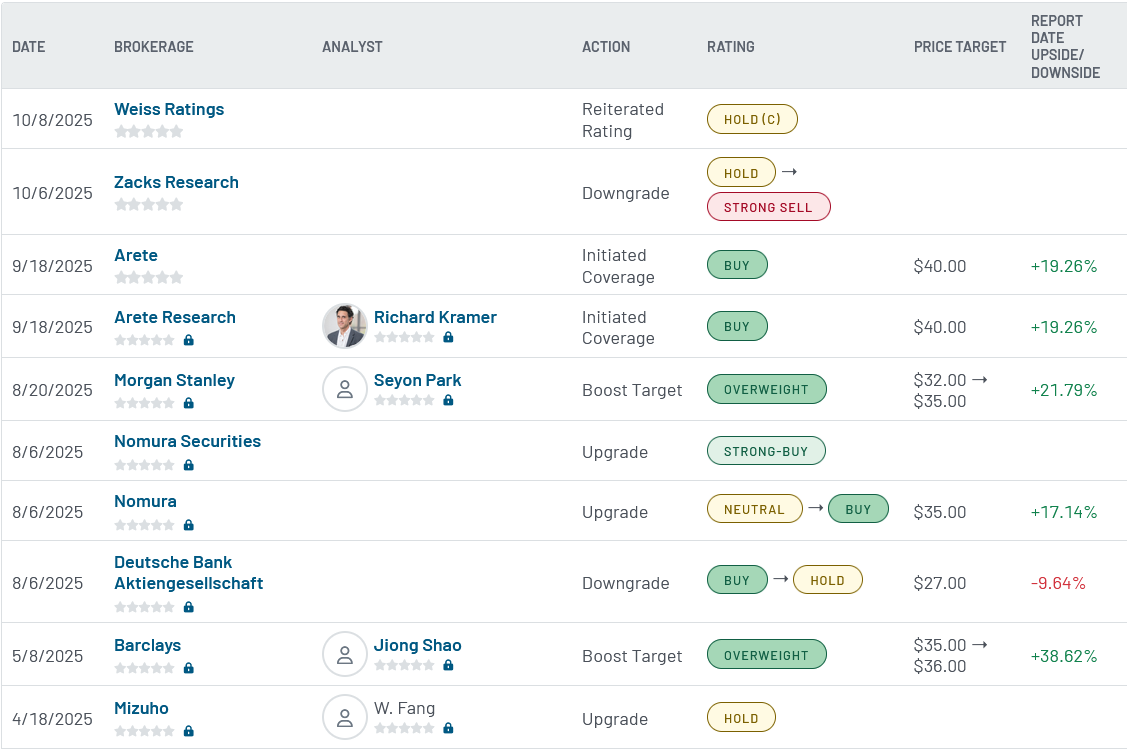Click the -9.64% downside value
Screen dimensions: 1127x749
pyautogui.click(x=1058, y=583)
